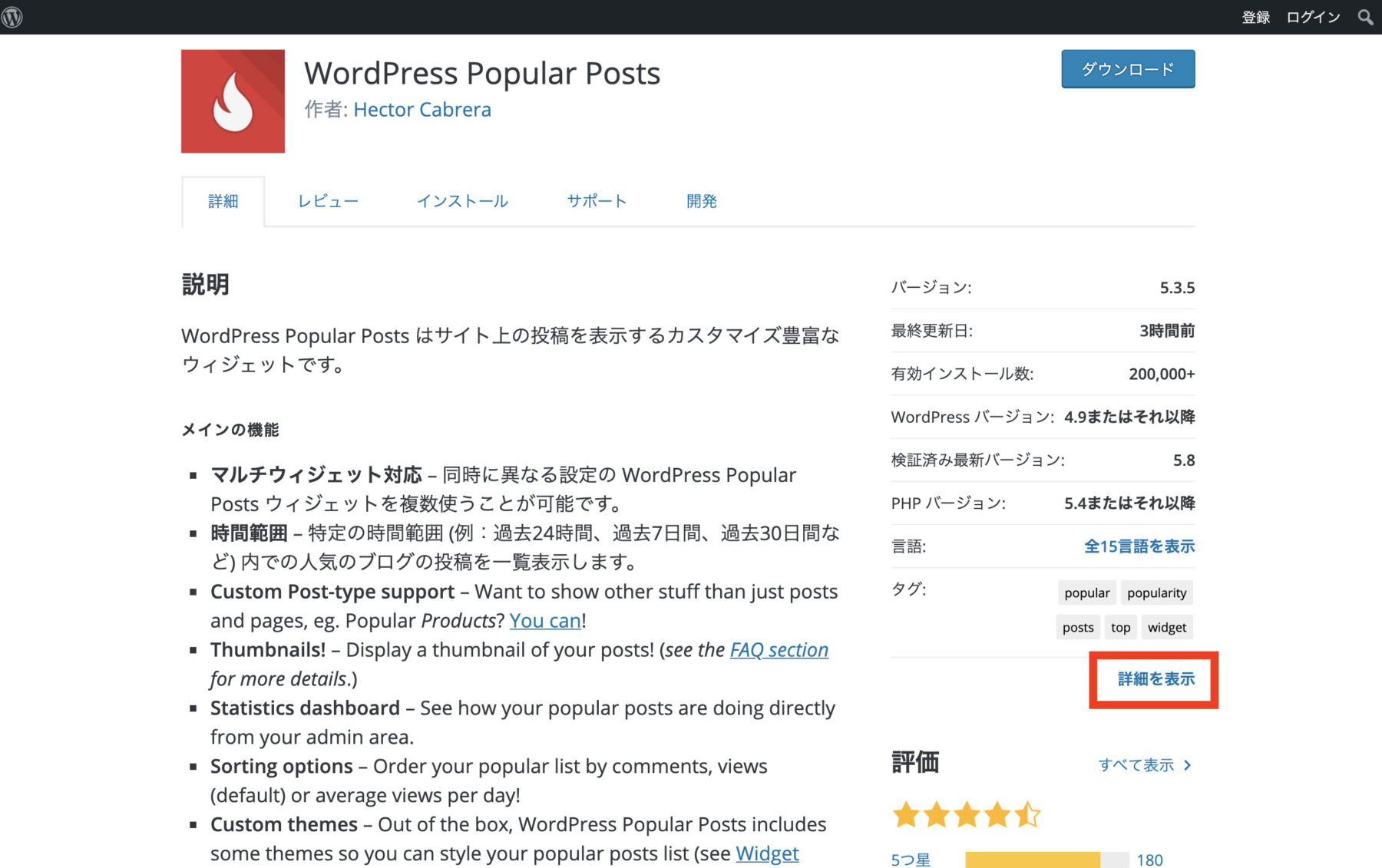Click 'Custom Post-type support' feature text
Image resolution: width=1382 pixels, height=868 pixels.
point(332,591)
